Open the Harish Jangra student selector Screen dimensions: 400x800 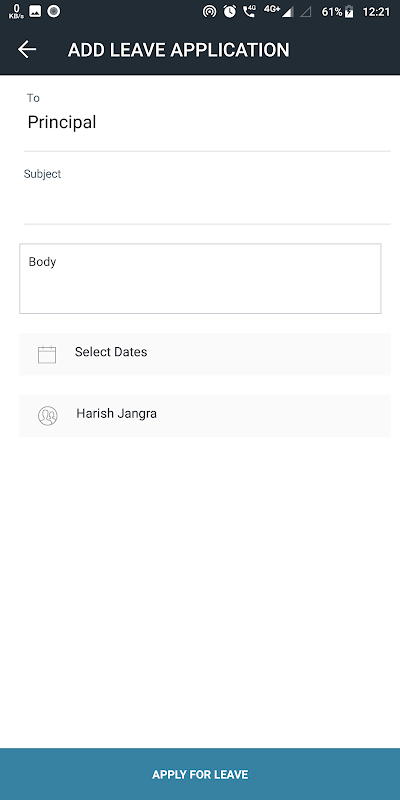pos(205,415)
